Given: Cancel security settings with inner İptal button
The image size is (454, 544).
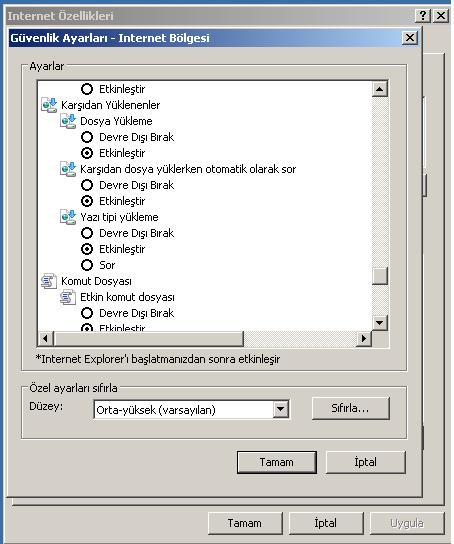Looking at the screenshot, I should click(x=366, y=462).
